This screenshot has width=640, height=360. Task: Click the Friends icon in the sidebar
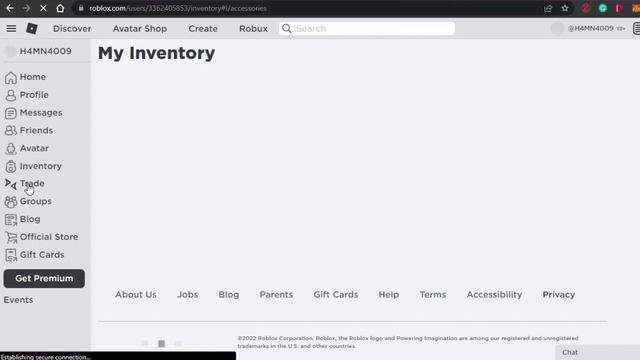coord(11,131)
